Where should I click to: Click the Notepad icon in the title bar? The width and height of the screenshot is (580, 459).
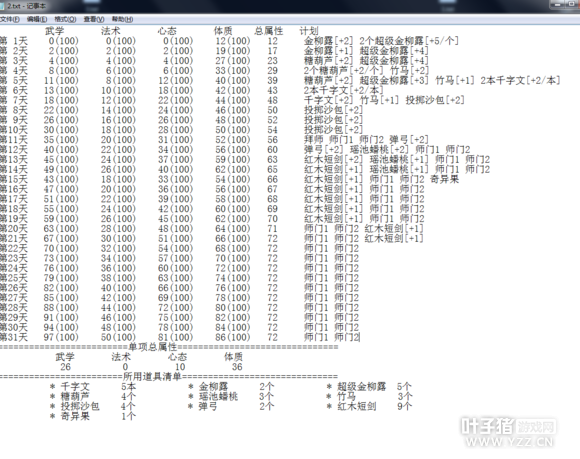[2, 6]
